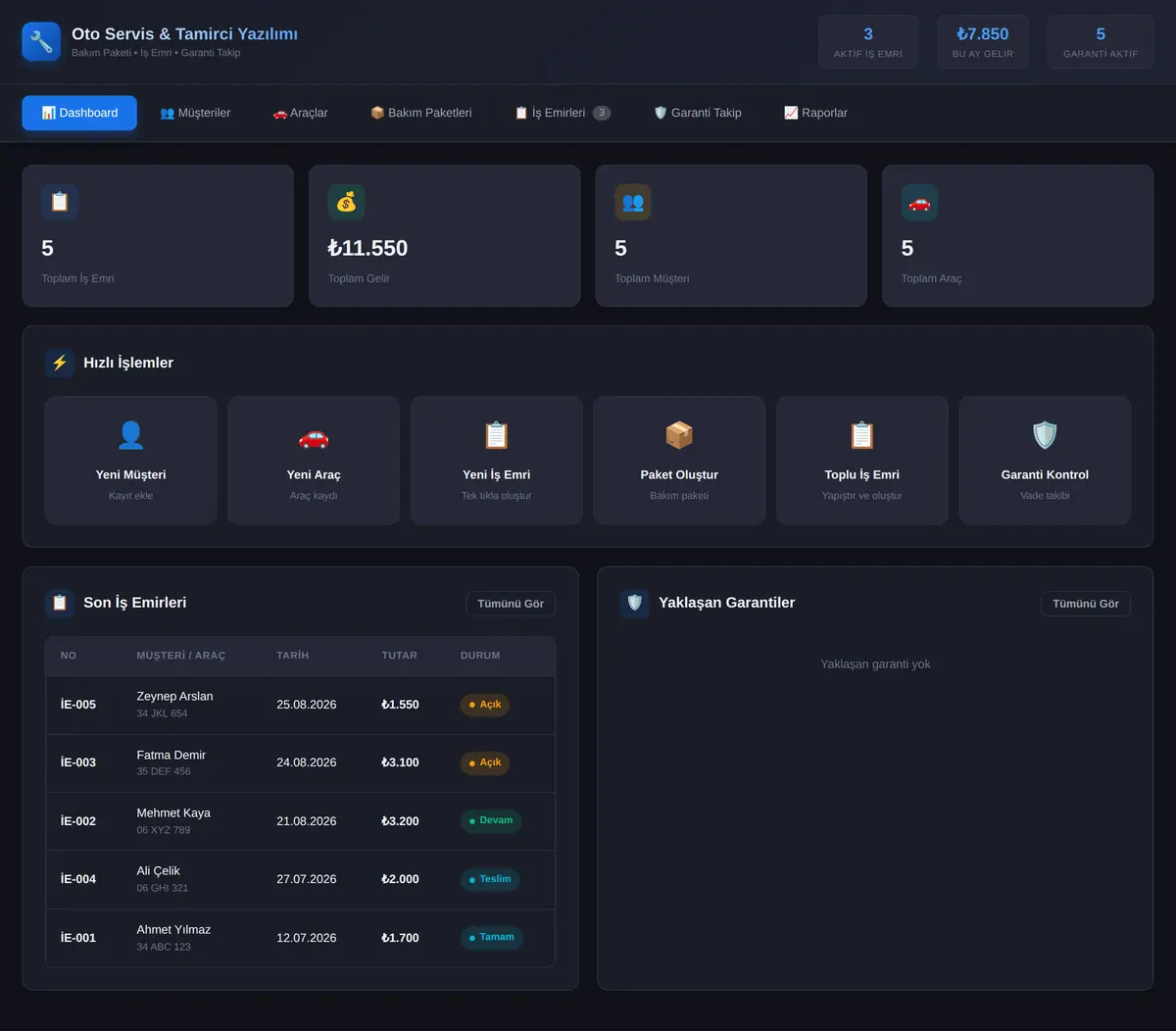Viewport: 1176px width, 1031px height.
Task: Click the Aktif İş Emri header stat
Action: 868,42
